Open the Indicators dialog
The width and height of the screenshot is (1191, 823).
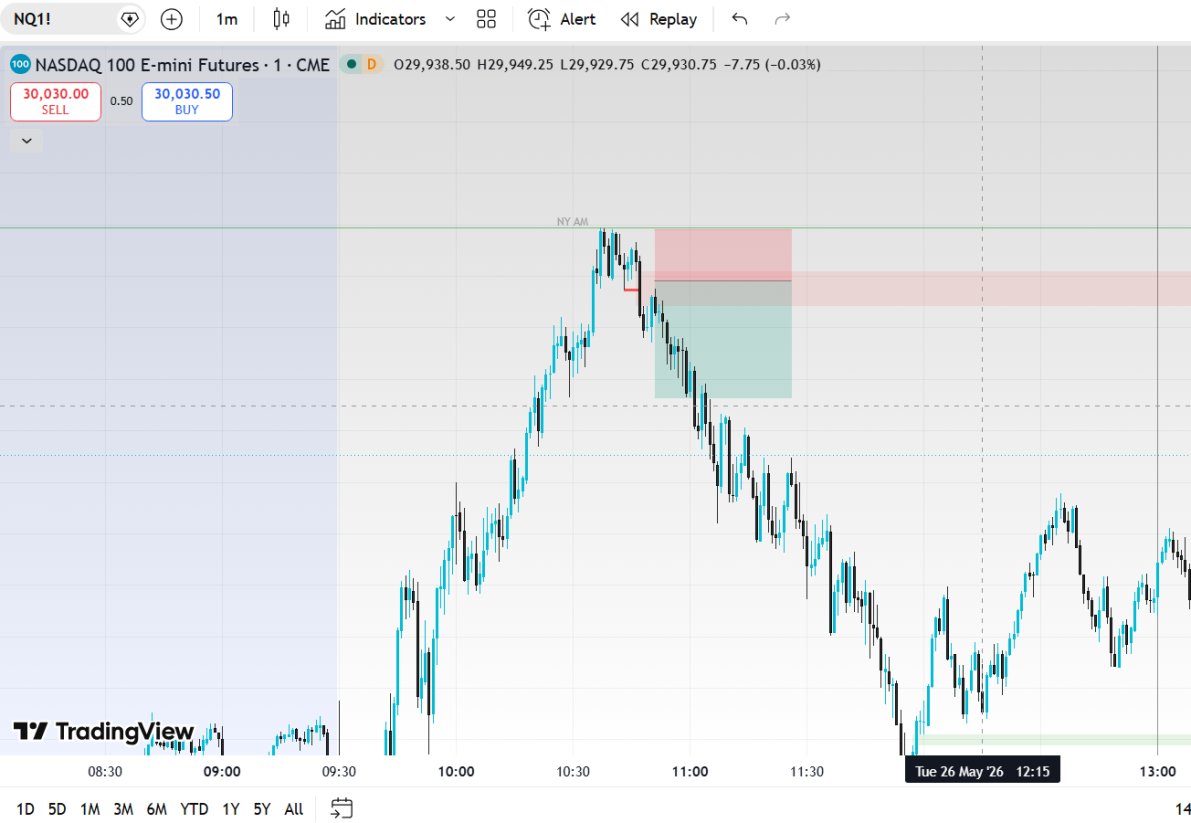click(x=376, y=19)
